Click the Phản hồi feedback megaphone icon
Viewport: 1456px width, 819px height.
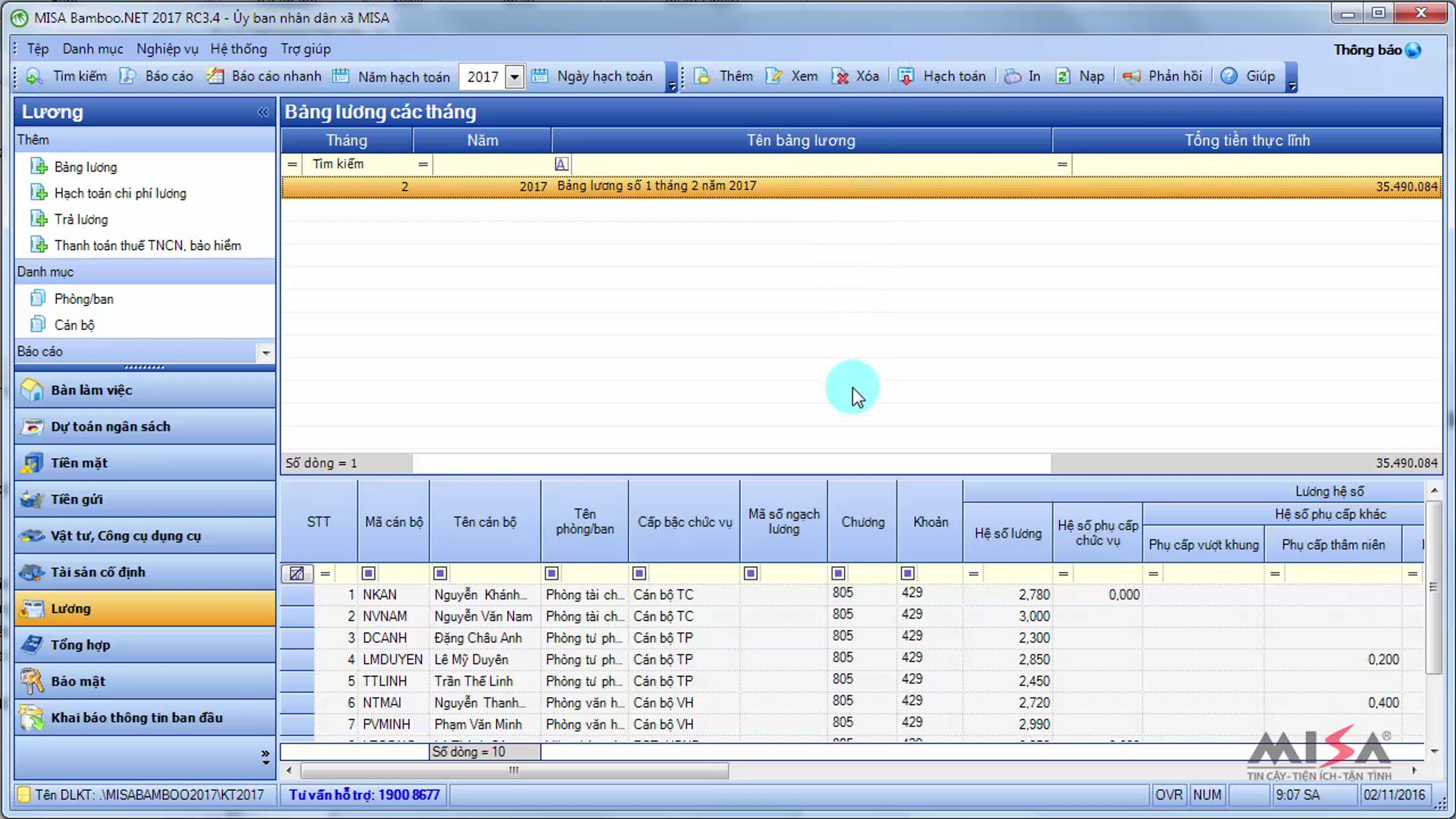point(1131,76)
